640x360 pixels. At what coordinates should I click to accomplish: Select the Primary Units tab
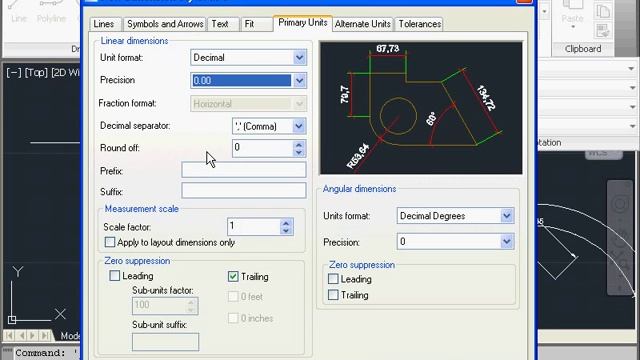(x=302, y=23)
